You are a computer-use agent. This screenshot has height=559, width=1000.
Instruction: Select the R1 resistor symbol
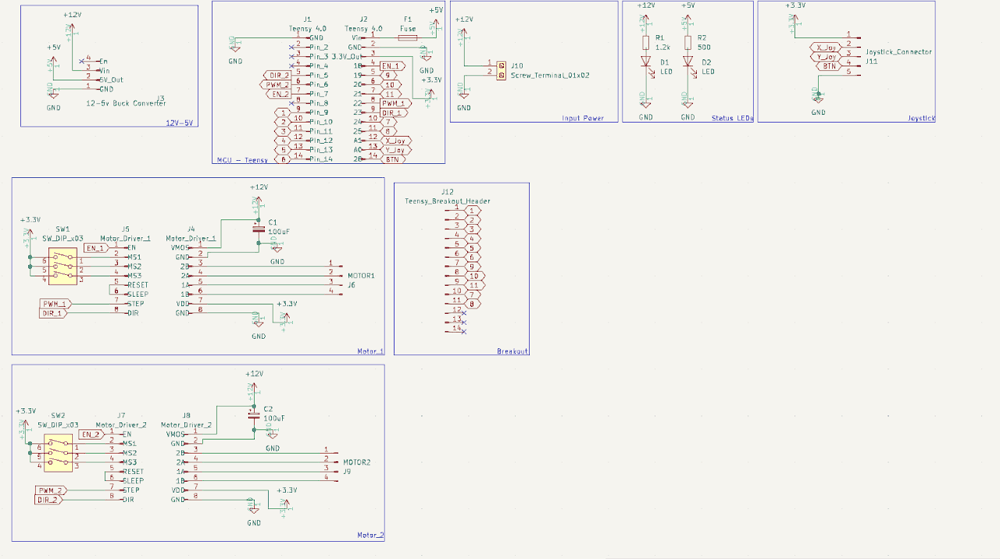coord(645,43)
